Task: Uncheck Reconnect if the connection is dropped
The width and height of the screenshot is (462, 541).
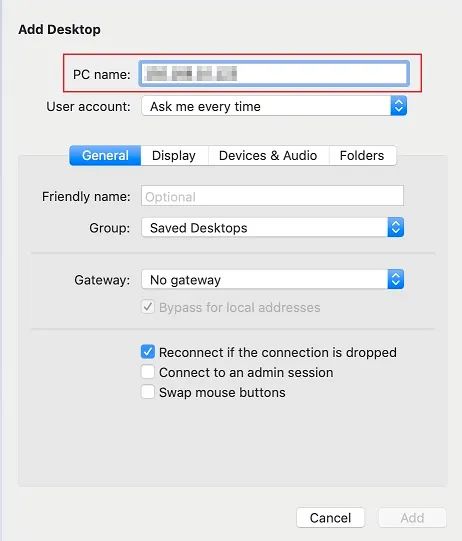Action: [x=148, y=352]
